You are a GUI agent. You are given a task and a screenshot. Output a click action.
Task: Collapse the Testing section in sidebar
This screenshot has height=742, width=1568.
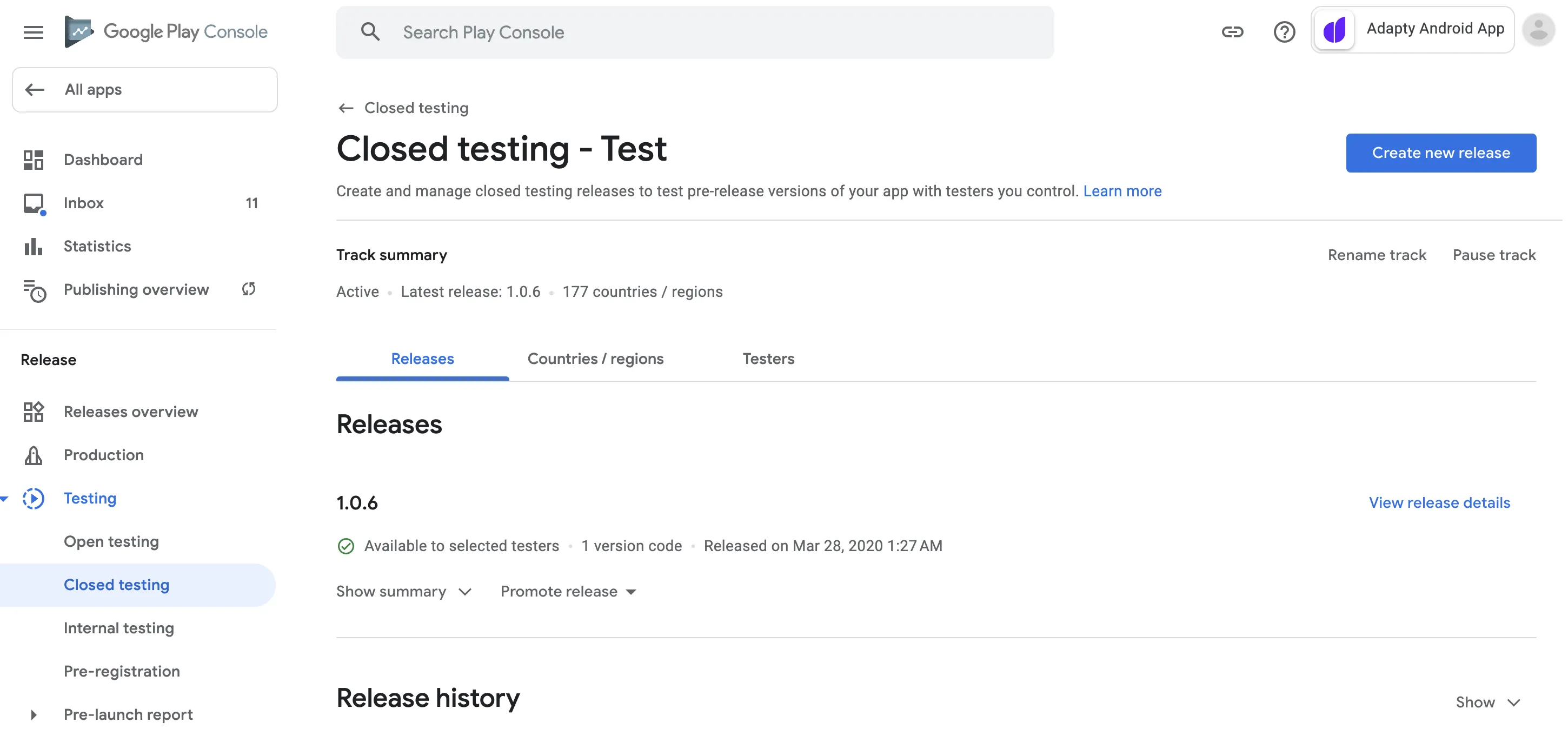5,499
